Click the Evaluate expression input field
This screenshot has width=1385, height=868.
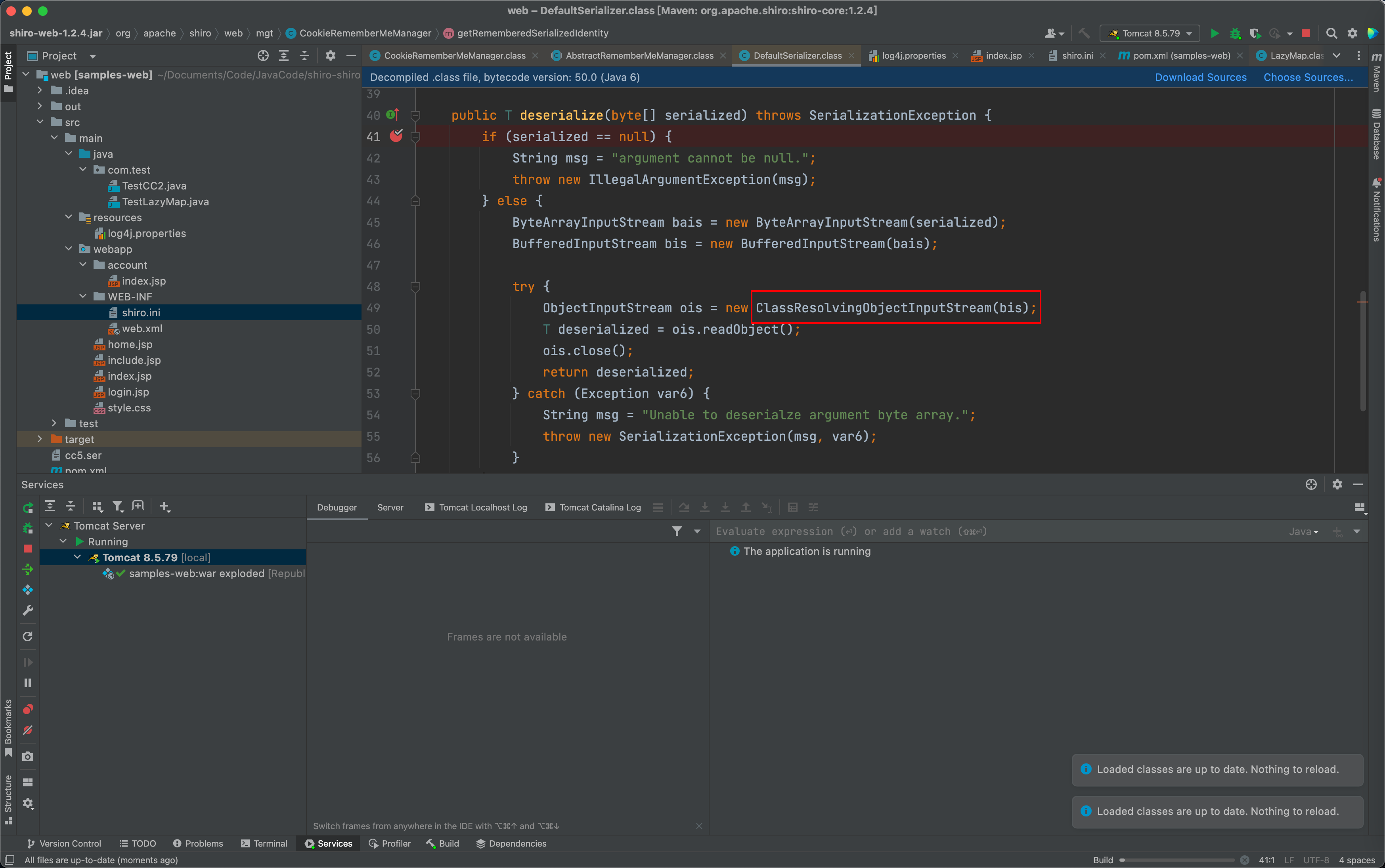pyautogui.click(x=976, y=532)
